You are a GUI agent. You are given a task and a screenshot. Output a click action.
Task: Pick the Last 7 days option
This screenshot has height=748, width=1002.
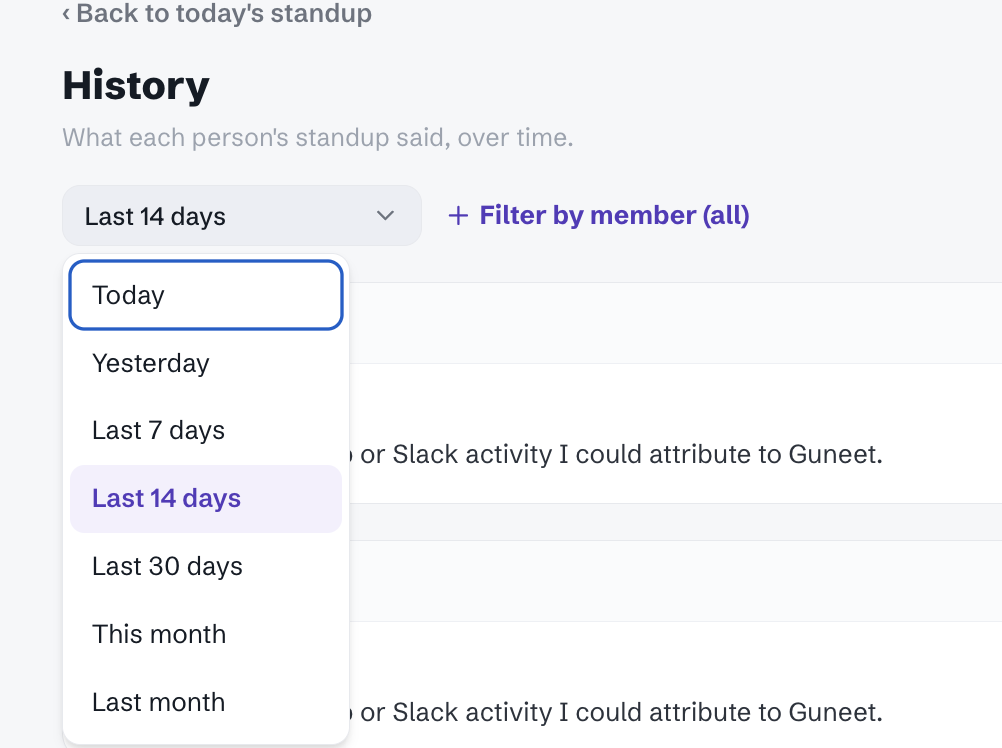point(206,431)
